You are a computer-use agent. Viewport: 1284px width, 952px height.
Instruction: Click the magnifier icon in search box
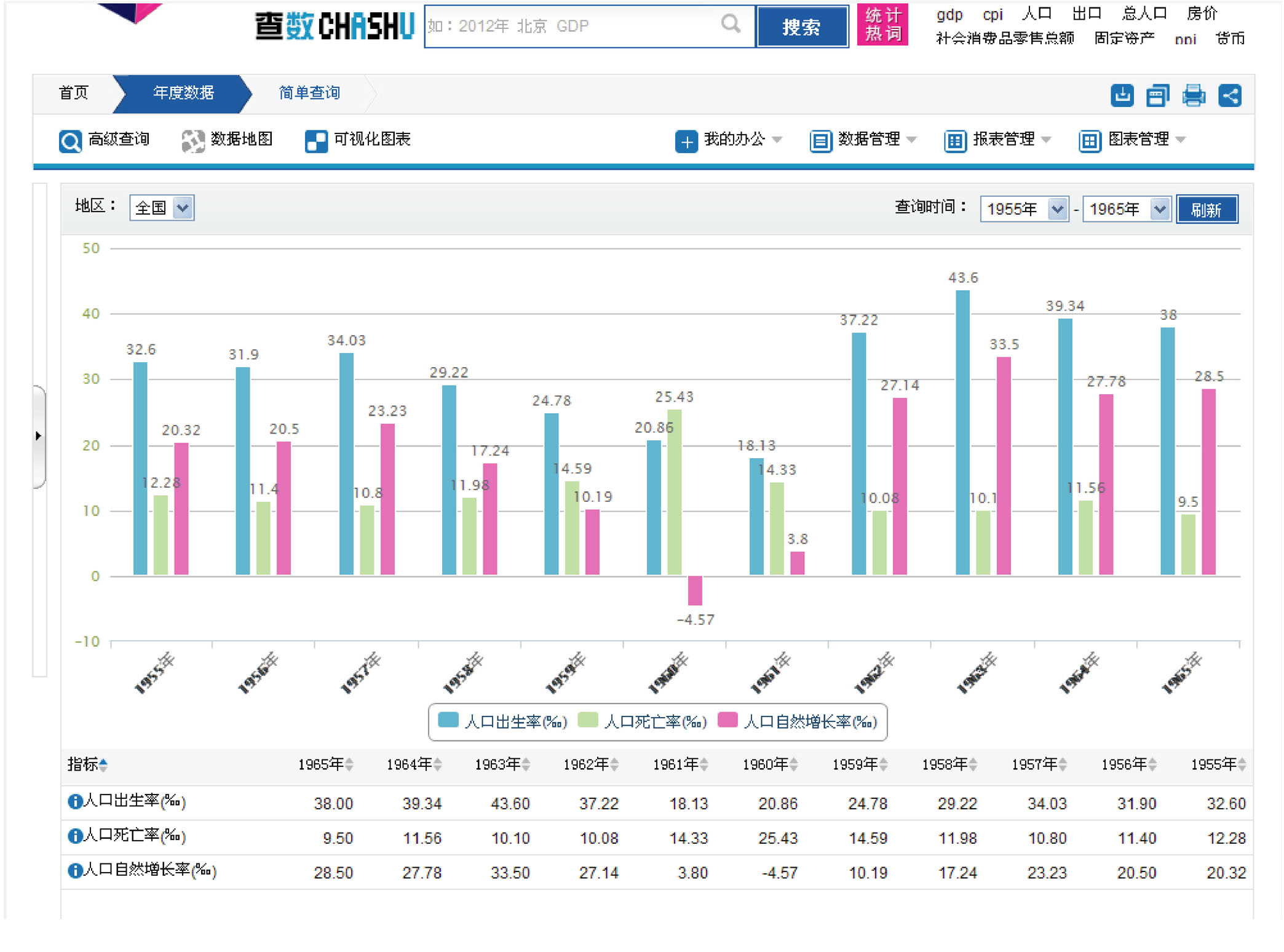tap(730, 25)
